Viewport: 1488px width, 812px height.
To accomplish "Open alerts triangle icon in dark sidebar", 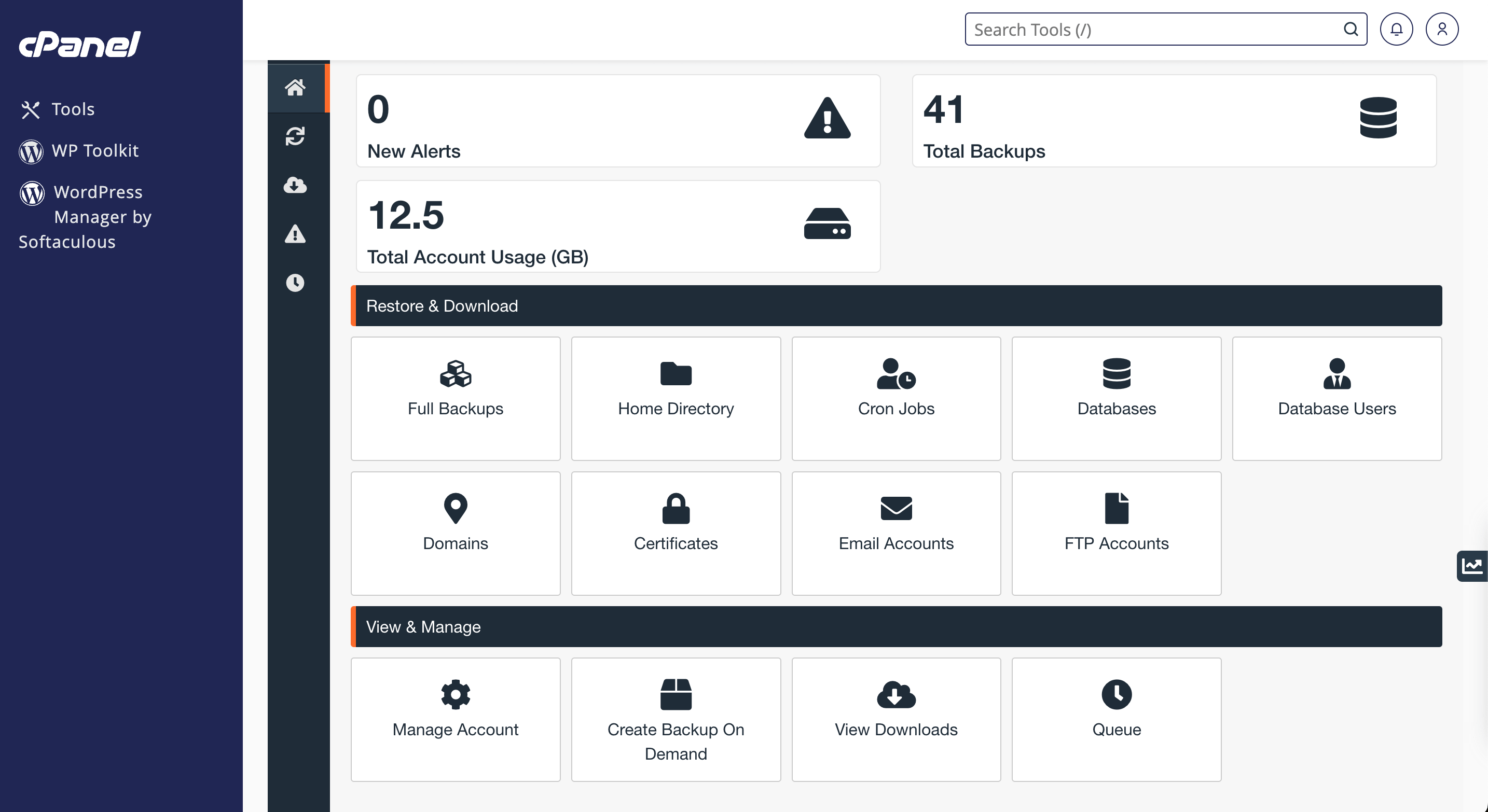I will coord(295,234).
